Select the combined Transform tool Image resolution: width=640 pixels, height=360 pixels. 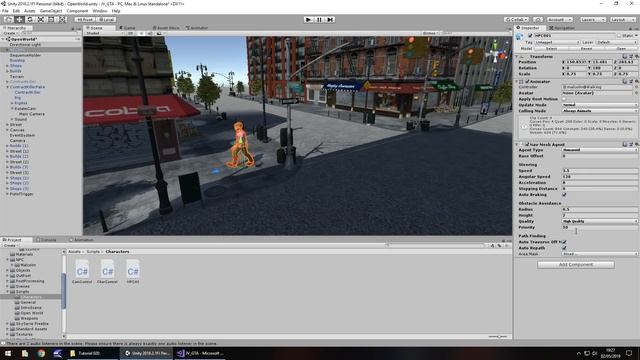click(x=62, y=19)
